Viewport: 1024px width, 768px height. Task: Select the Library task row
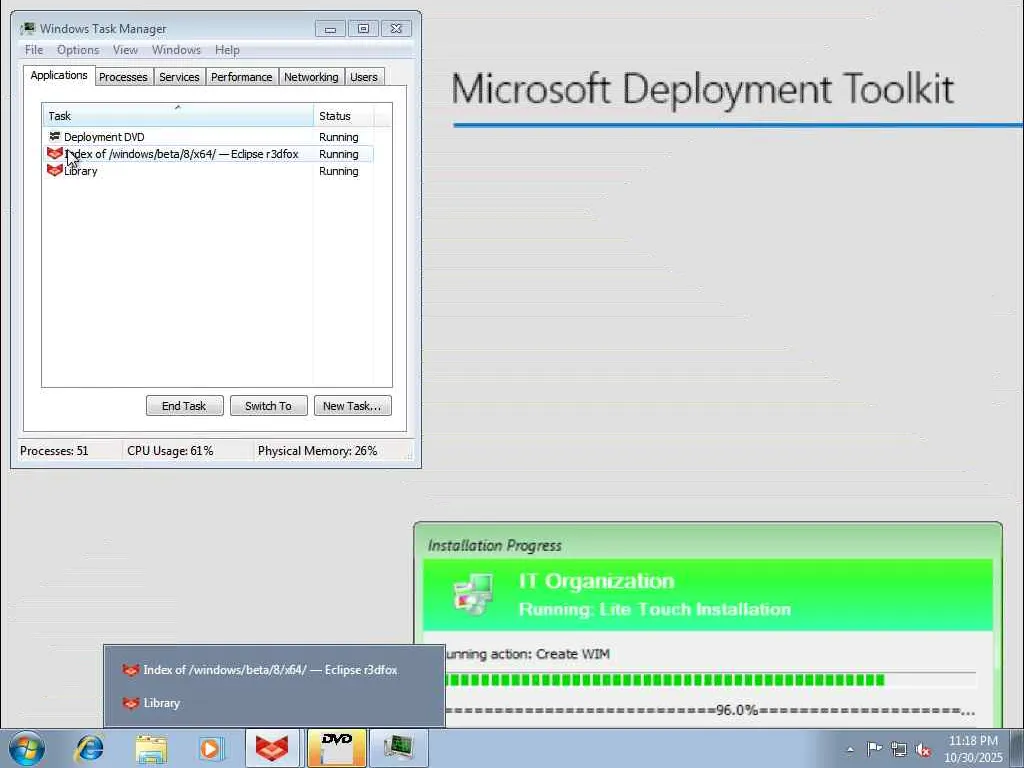click(208, 170)
